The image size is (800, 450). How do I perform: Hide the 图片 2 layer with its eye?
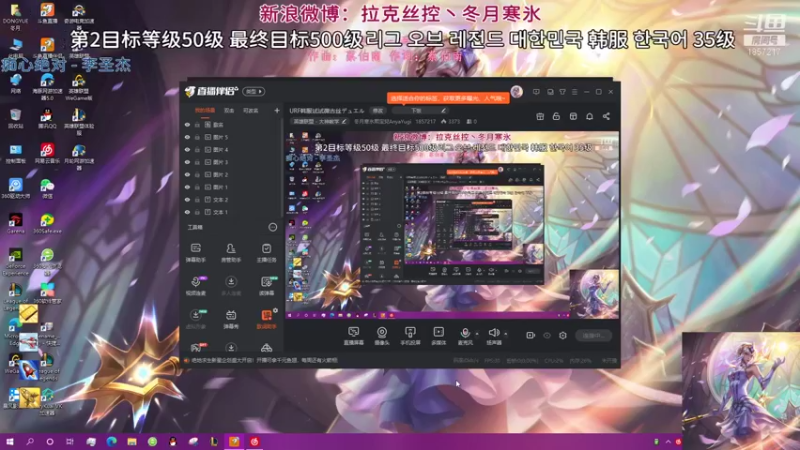pos(187,174)
